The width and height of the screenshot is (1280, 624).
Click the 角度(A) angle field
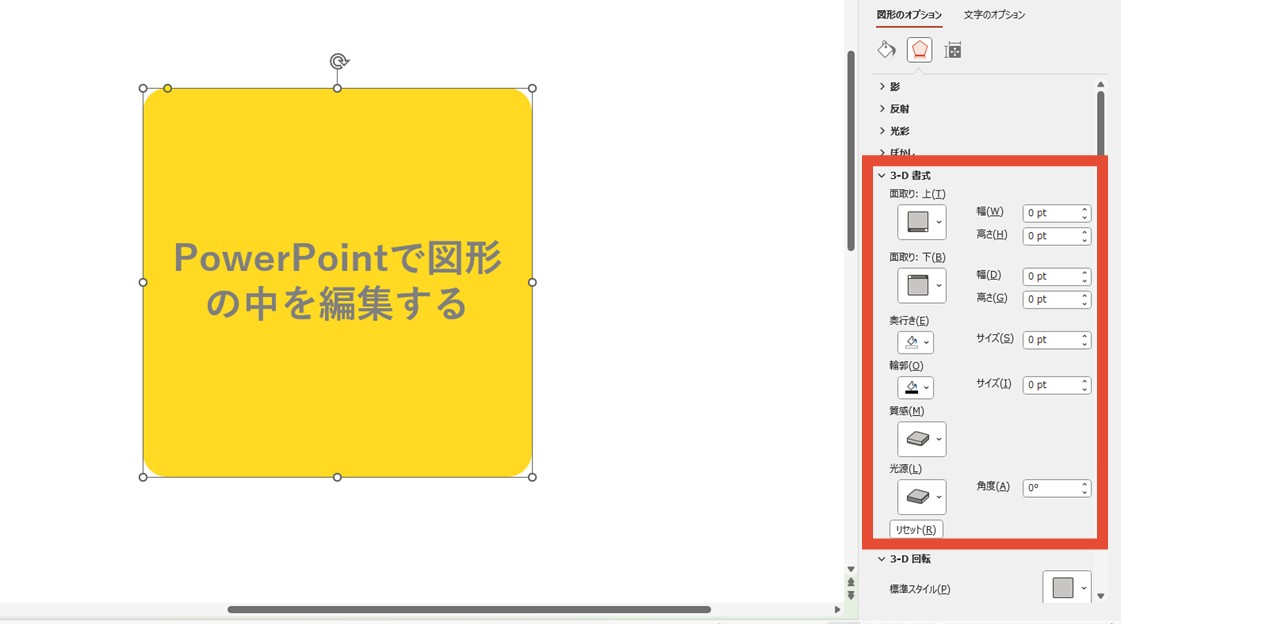(x=1051, y=488)
